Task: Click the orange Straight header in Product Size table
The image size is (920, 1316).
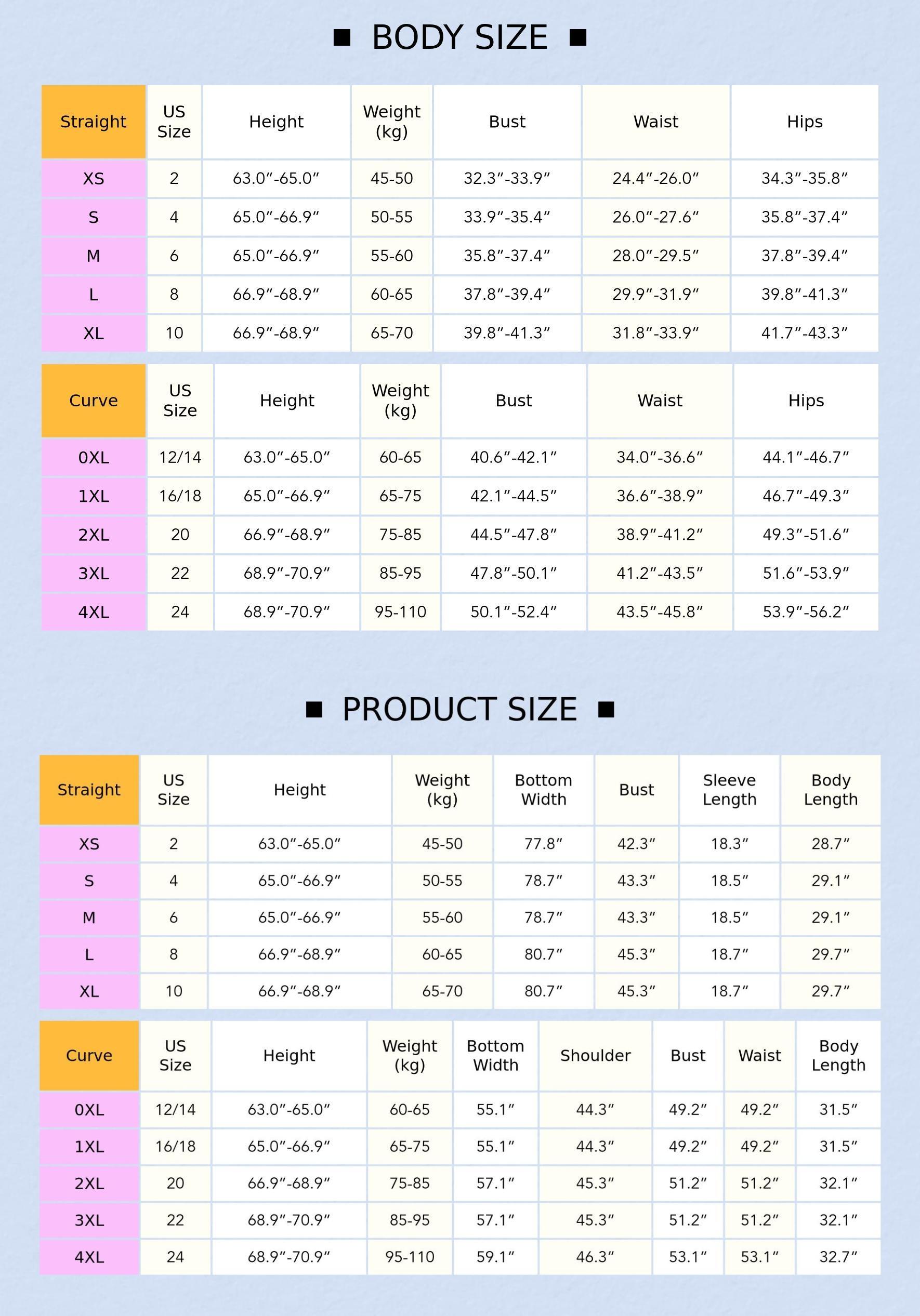Action: pyautogui.click(x=89, y=790)
